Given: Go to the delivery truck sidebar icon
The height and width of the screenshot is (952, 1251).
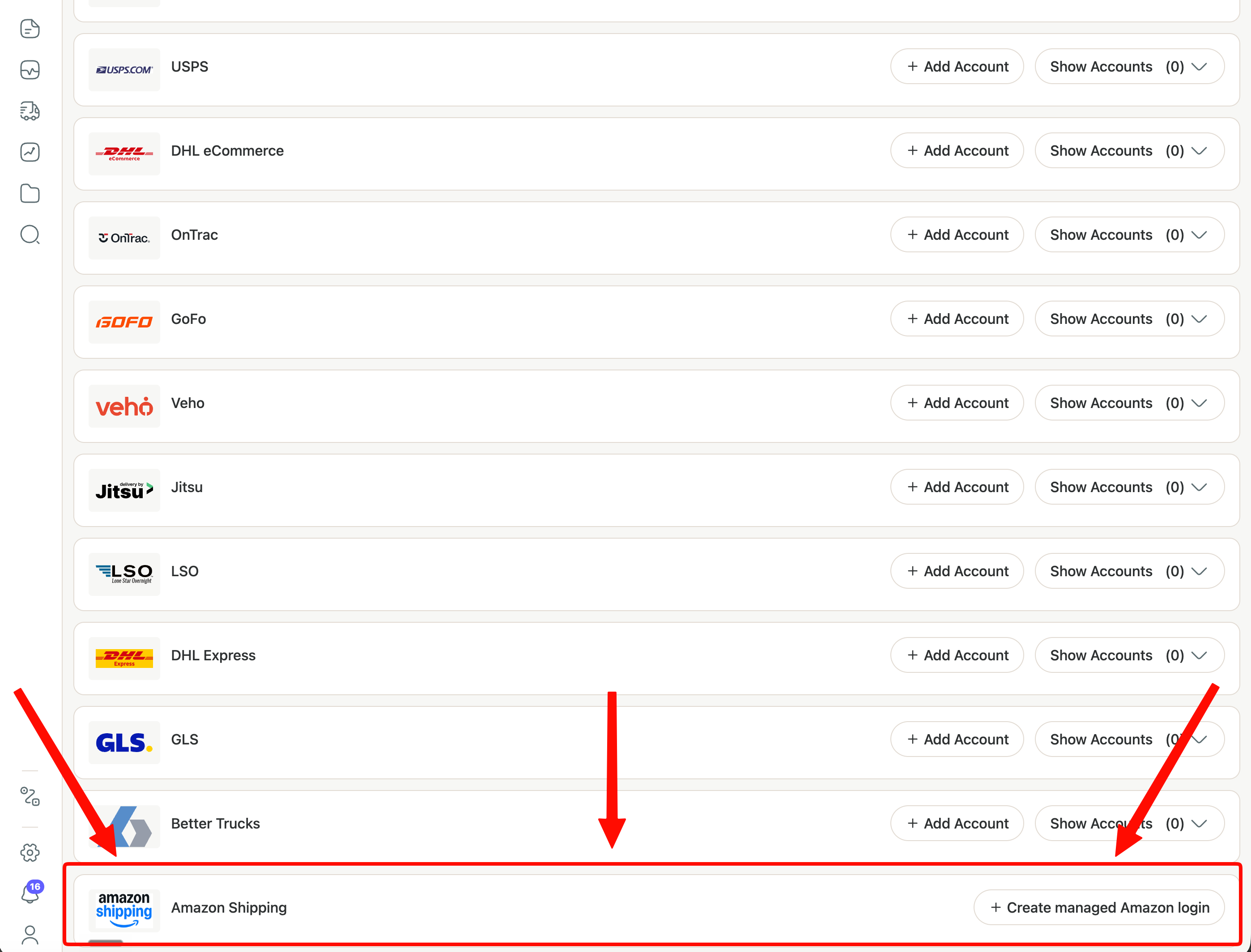Looking at the screenshot, I should click(30, 111).
